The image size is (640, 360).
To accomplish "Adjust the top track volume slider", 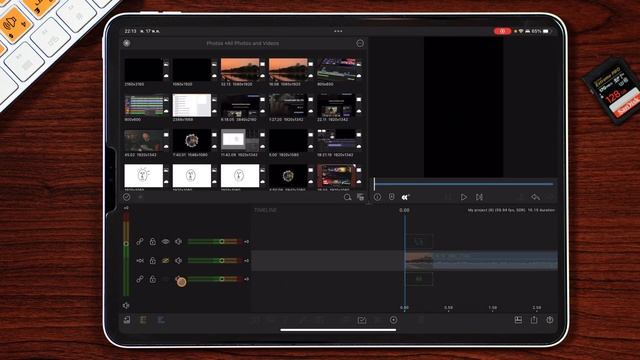I will [x=215, y=242].
